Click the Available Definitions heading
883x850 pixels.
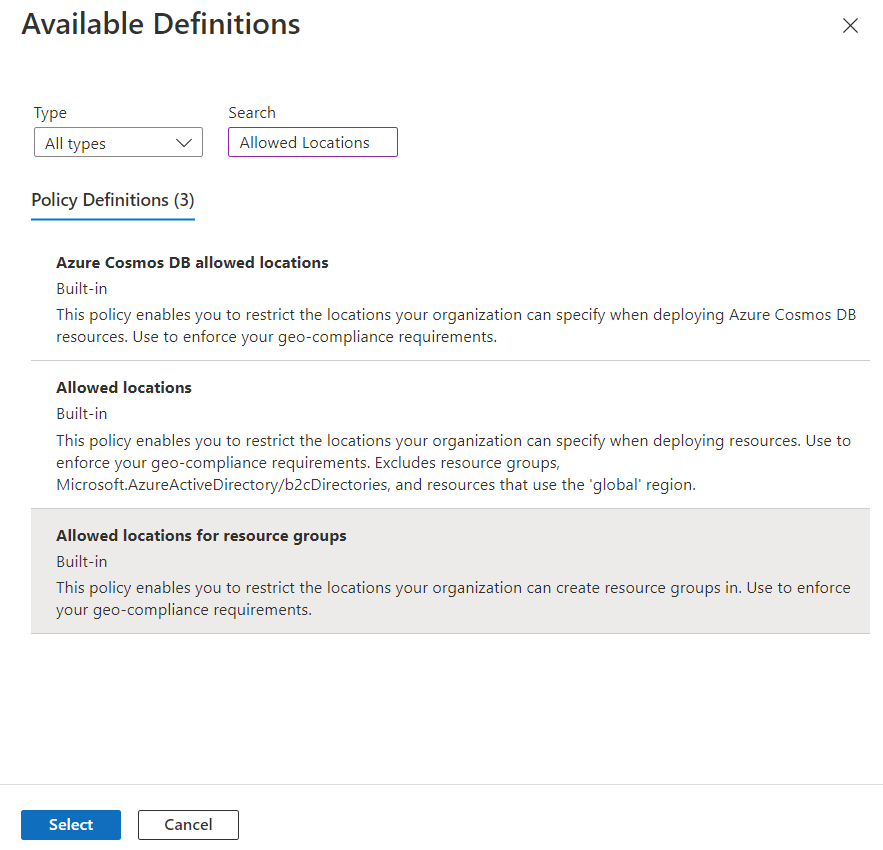tap(161, 25)
